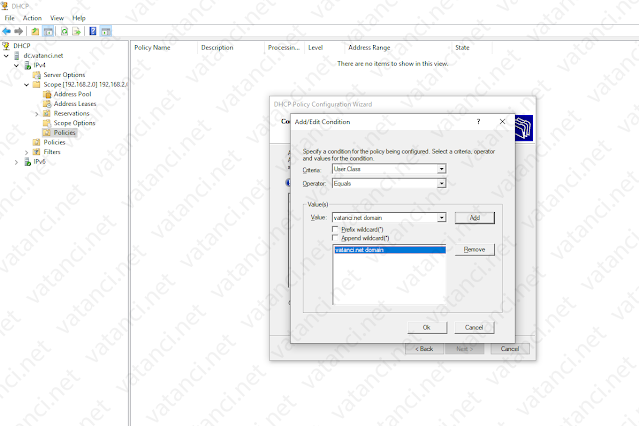The image size is (639, 426).
Task: Expand the Filters tree node
Action: [26, 152]
